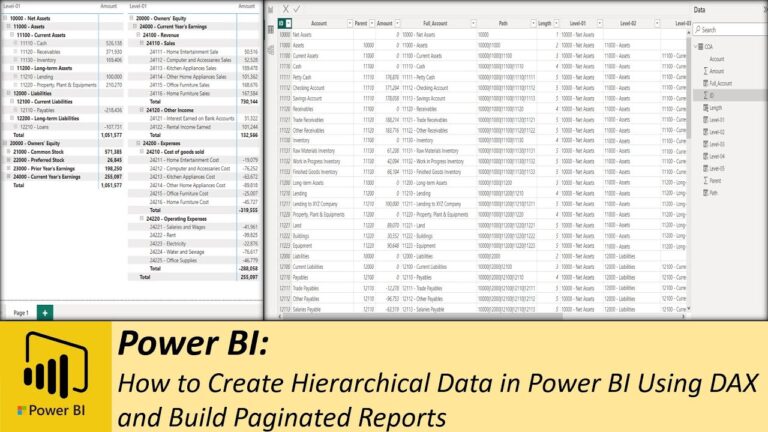Open the Account column filter dropdown
The width and height of the screenshot is (768, 432).
(x=350, y=23)
